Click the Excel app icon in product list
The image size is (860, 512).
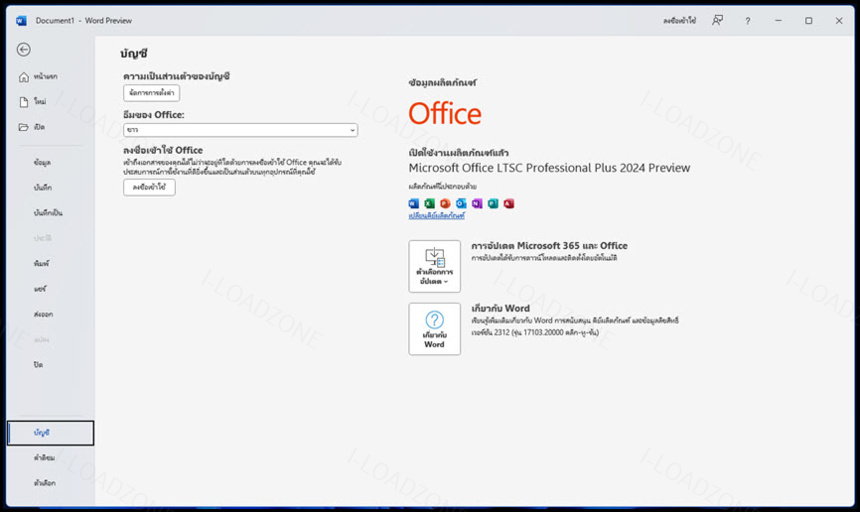[429, 204]
